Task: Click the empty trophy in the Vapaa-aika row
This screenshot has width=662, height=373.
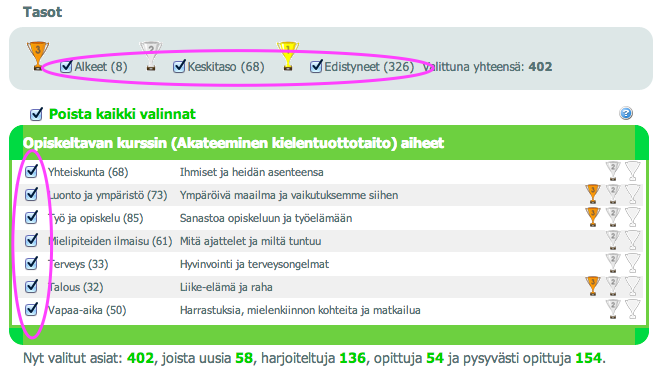Action: (632, 309)
